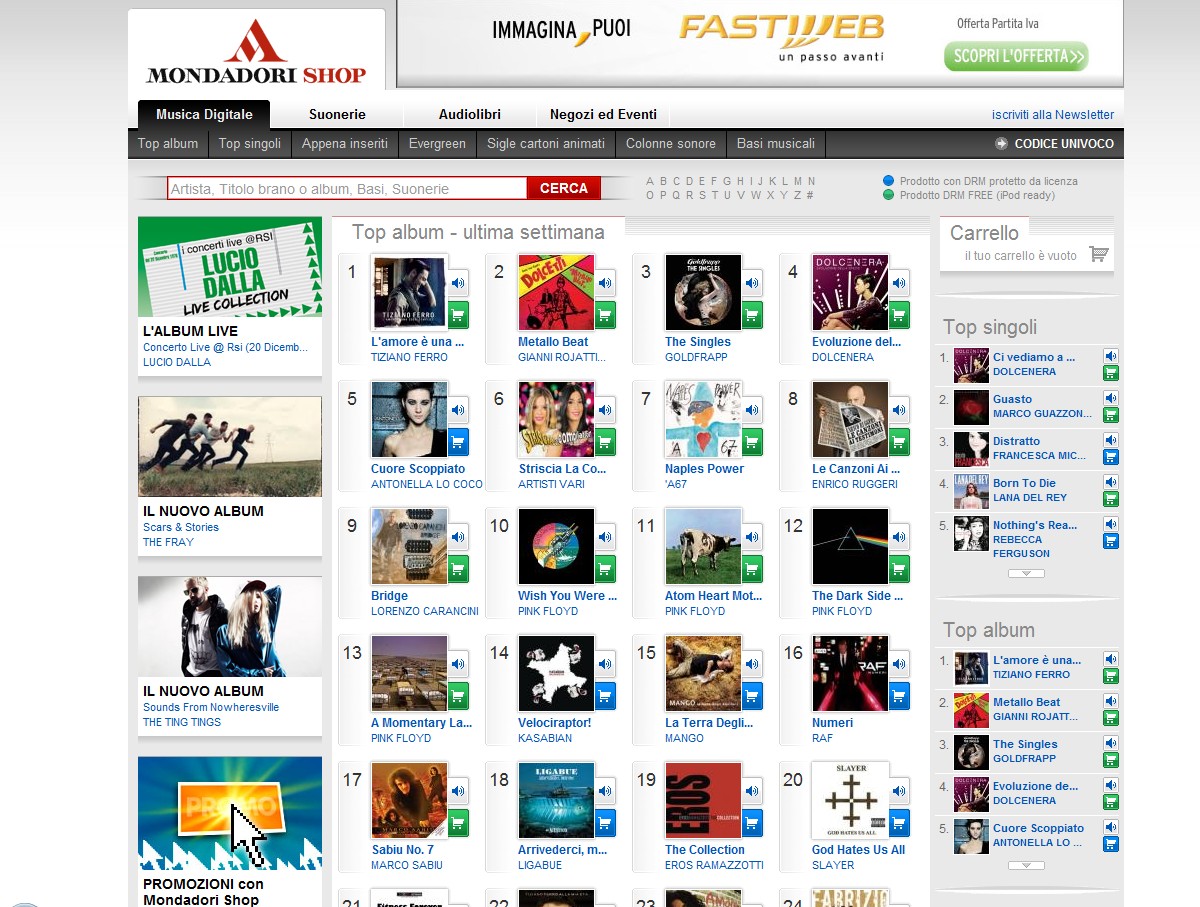
Task: Add Velociraptor! by Kasabian to cart
Action: click(x=605, y=696)
